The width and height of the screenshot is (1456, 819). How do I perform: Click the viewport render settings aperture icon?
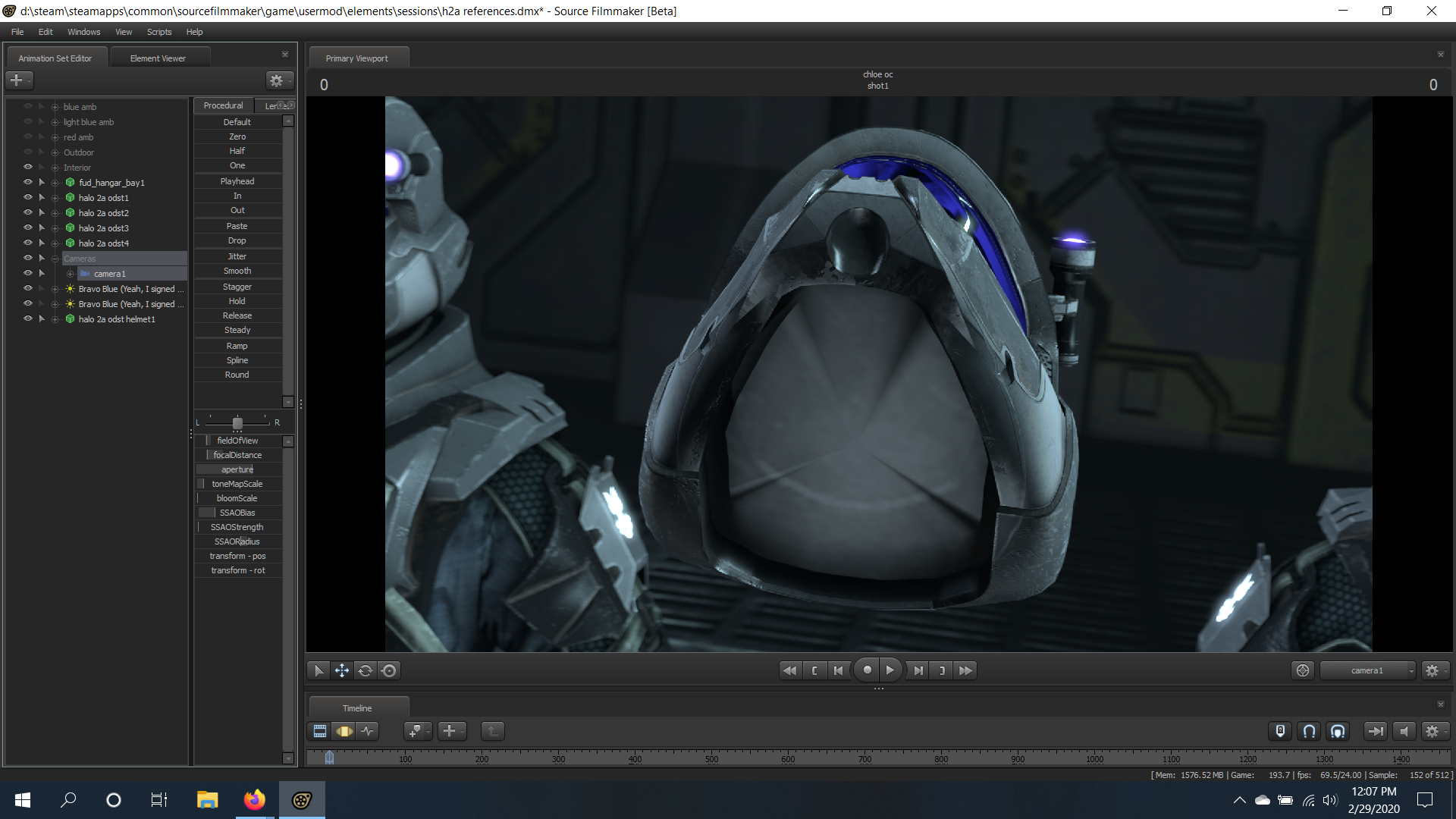(1303, 670)
